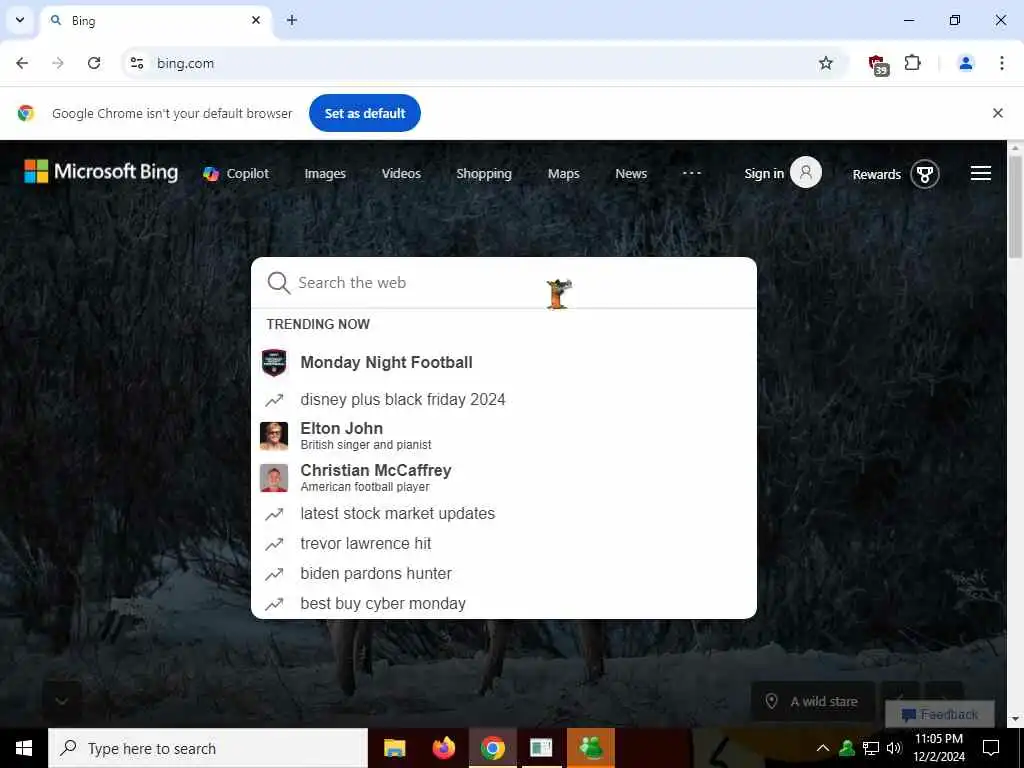1024x768 pixels.
Task: Go back to the previous page
Action: pyautogui.click(x=22, y=63)
